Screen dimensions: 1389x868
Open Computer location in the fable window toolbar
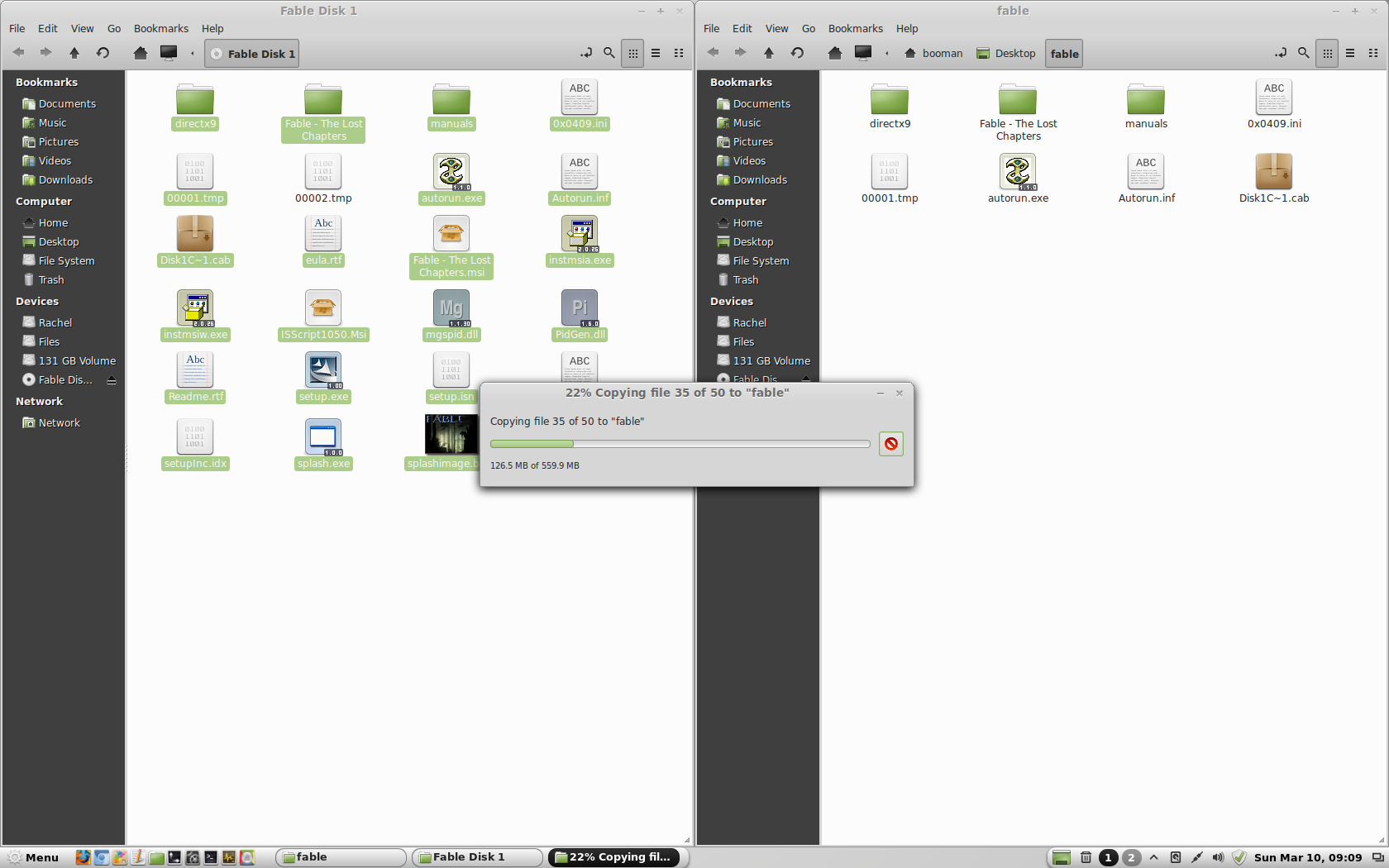(863, 53)
